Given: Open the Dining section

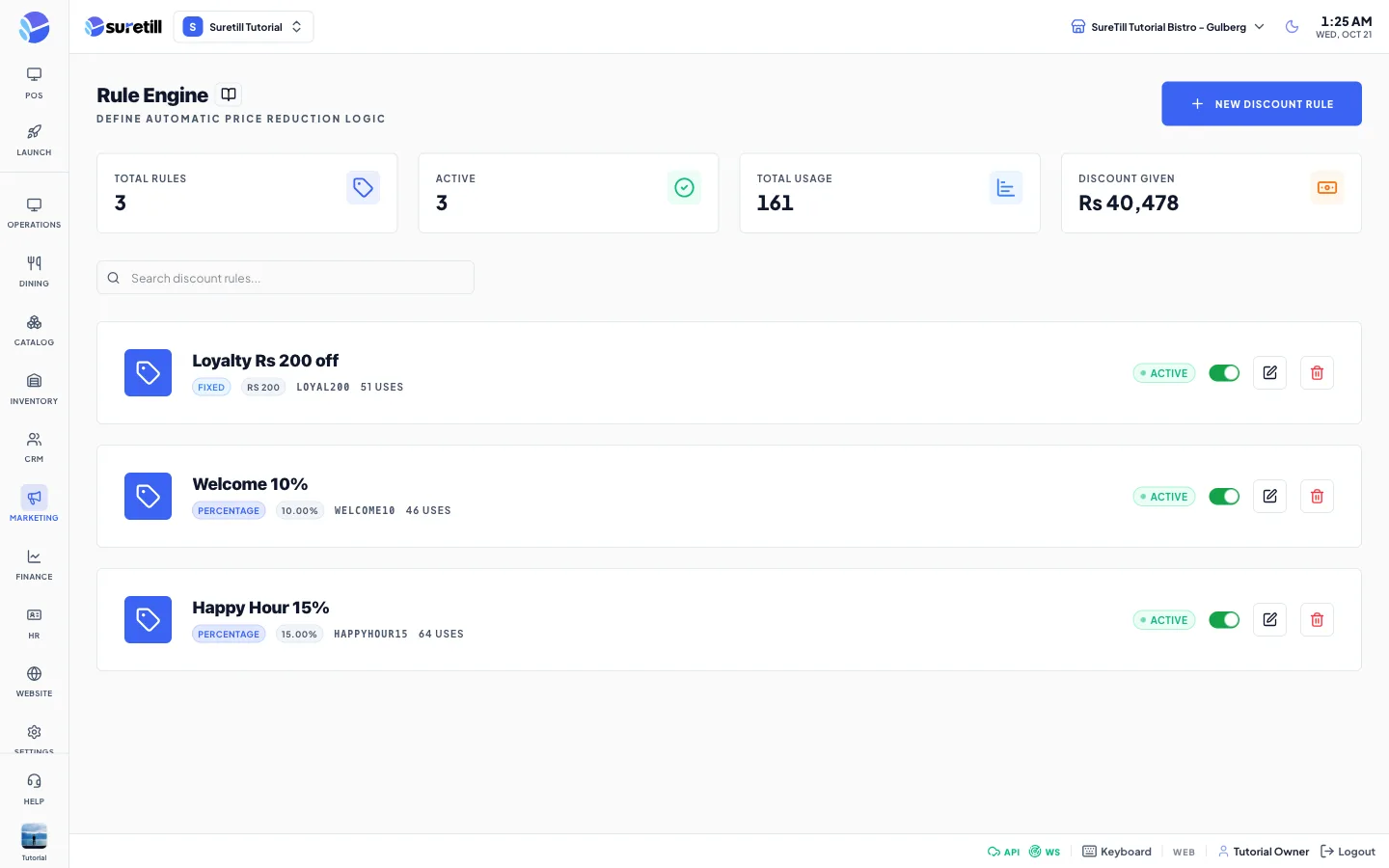Looking at the screenshot, I should pos(34,271).
